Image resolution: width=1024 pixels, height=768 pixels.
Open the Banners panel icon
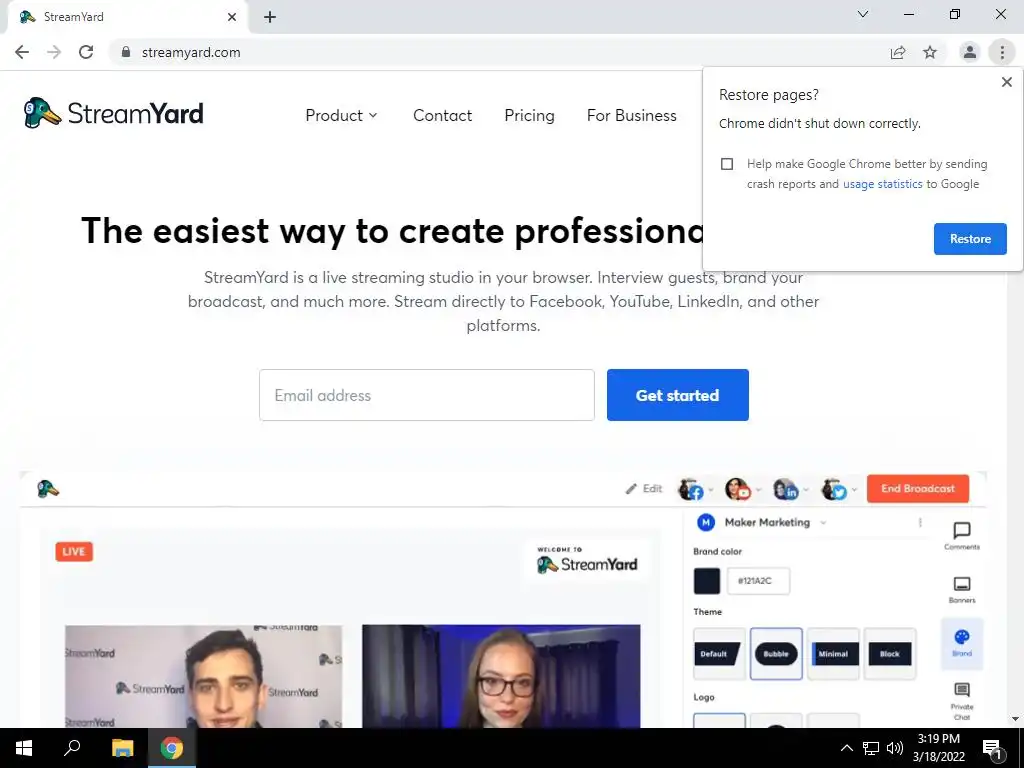click(x=962, y=589)
